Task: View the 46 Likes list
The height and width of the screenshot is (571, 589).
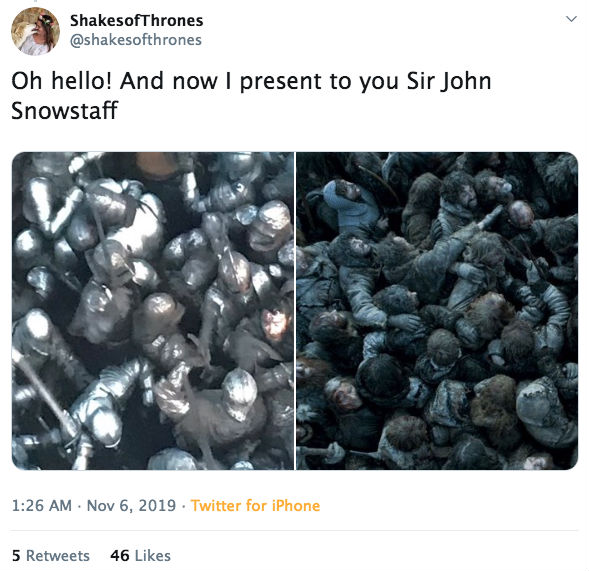Action: click(x=140, y=556)
